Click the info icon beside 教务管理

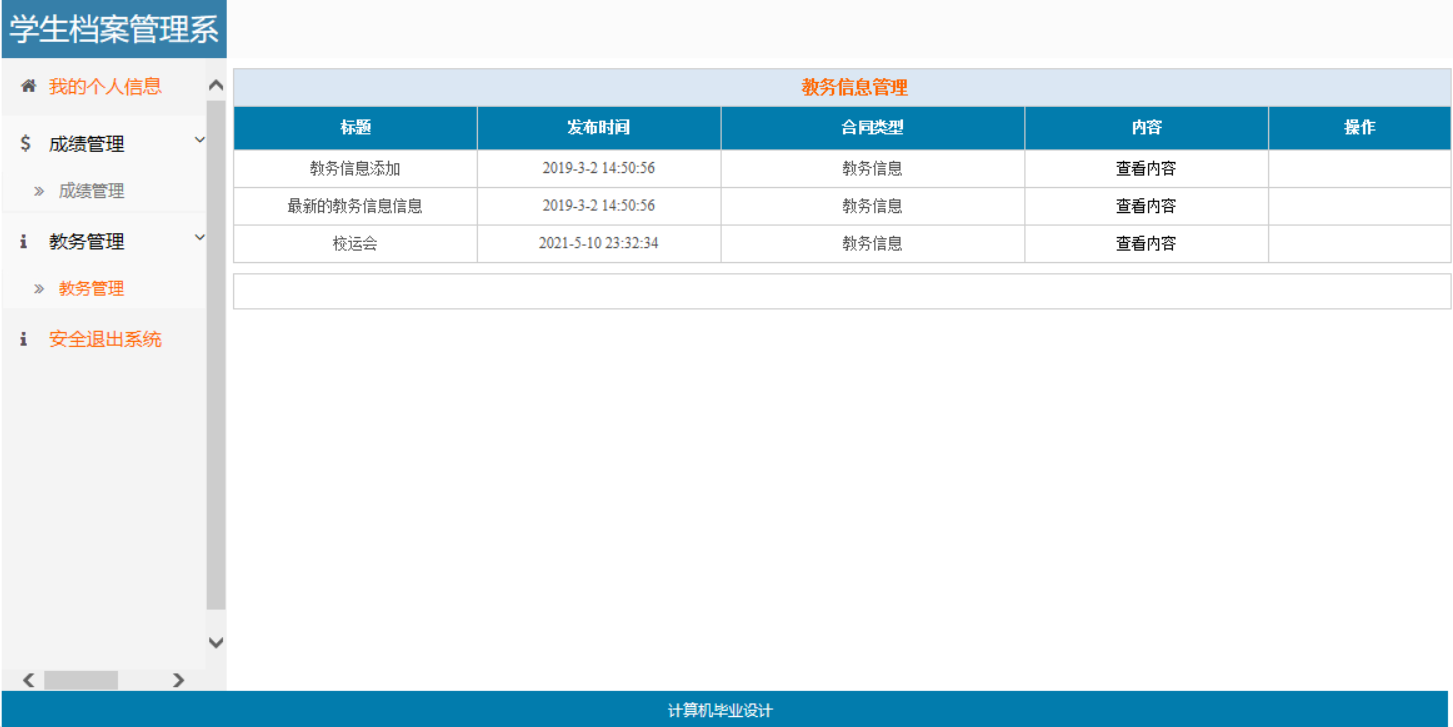(x=24, y=242)
